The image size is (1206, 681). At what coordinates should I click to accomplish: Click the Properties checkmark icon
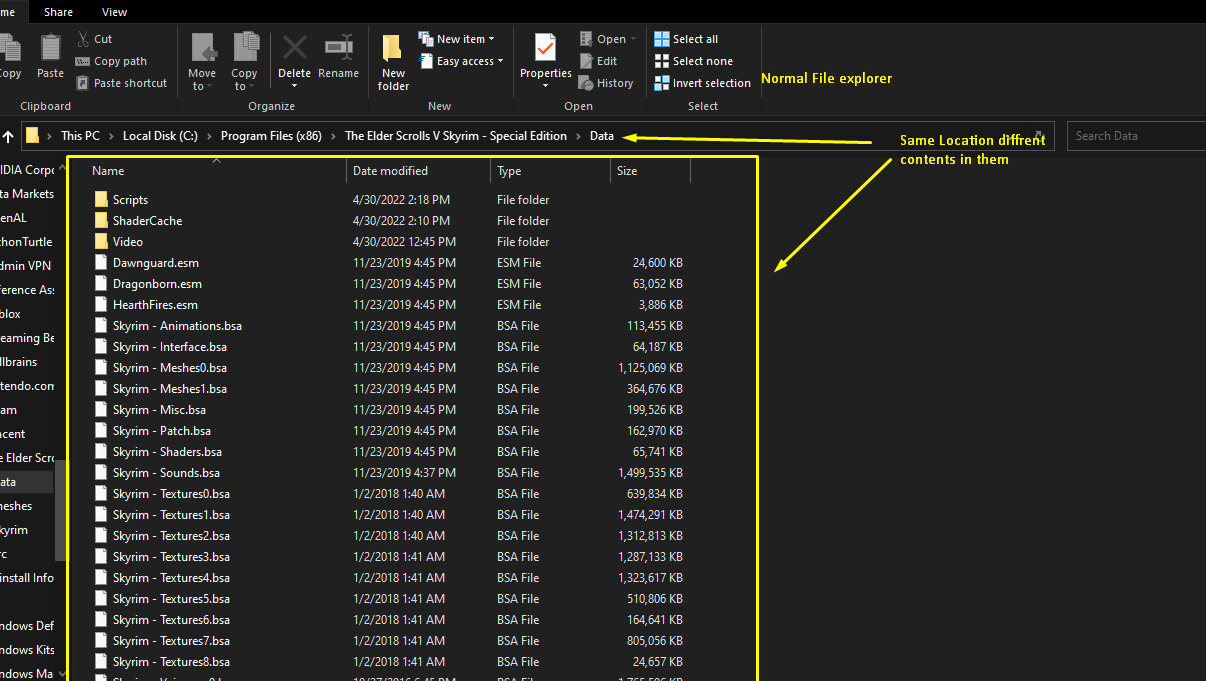[x=545, y=47]
